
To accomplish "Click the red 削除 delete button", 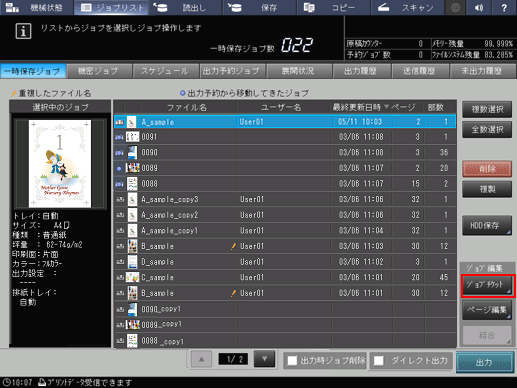I will (487, 169).
